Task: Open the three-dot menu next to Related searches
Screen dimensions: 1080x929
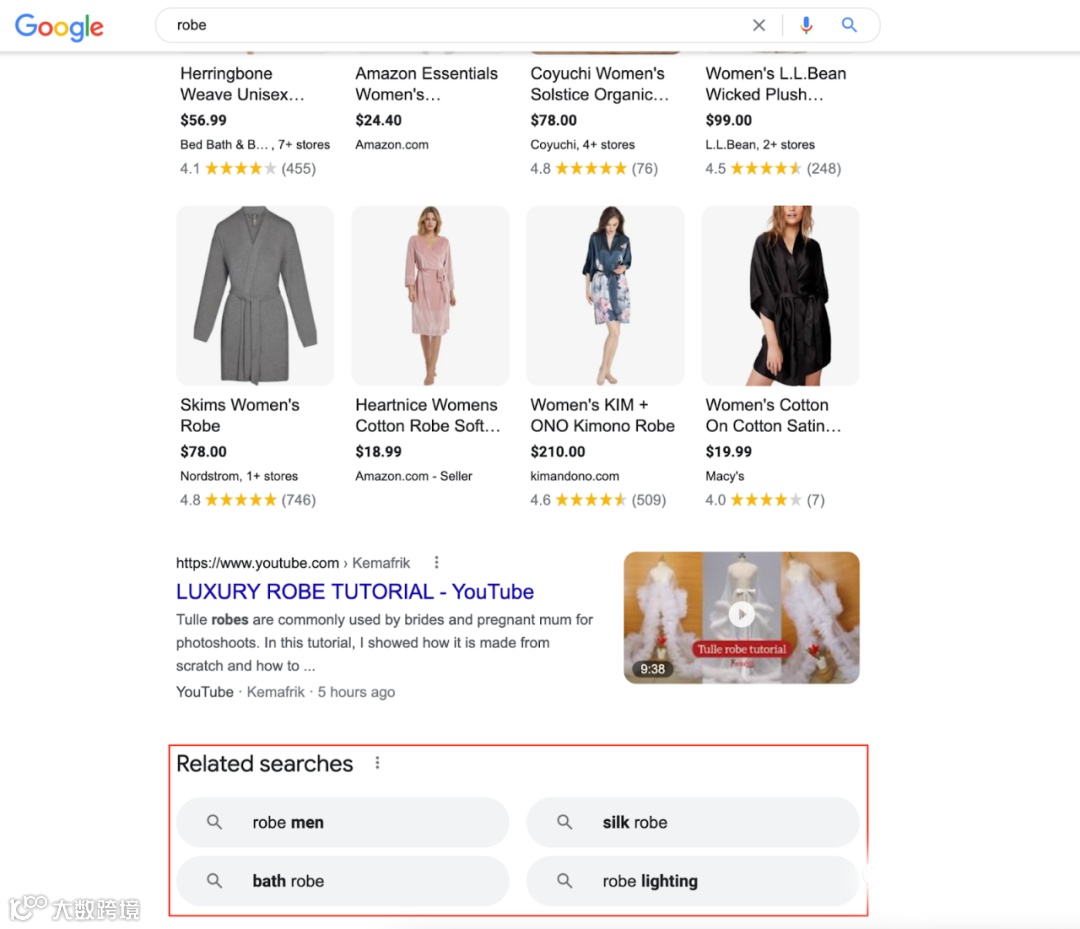Action: (x=377, y=762)
